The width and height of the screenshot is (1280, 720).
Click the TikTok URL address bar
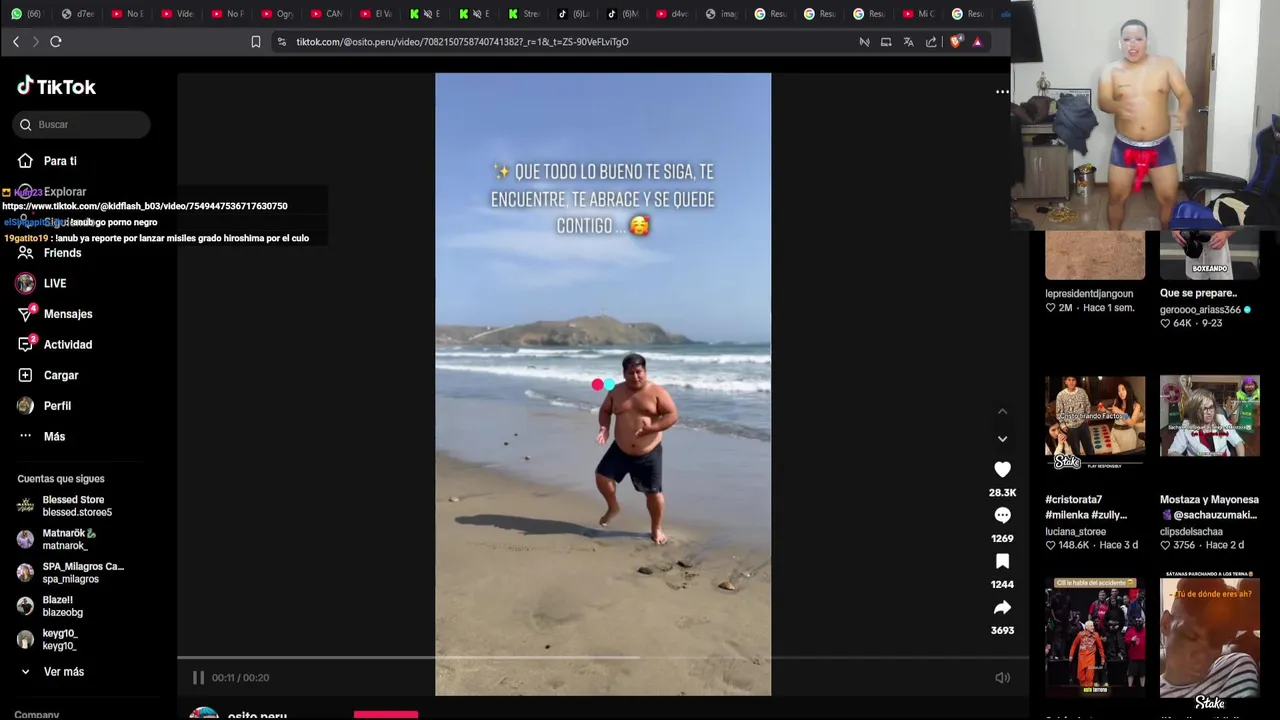click(x=462, y=42)
